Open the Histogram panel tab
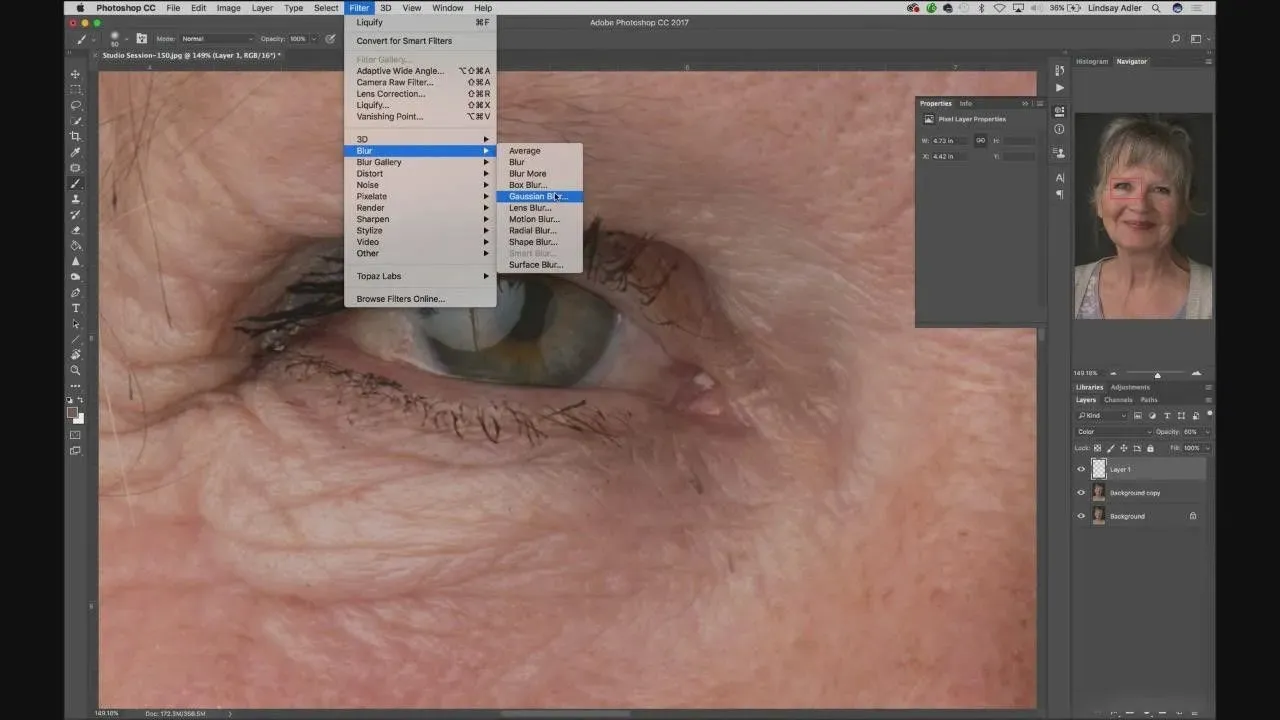The height and width of the screenshot is (720, 1280). 1091,62
